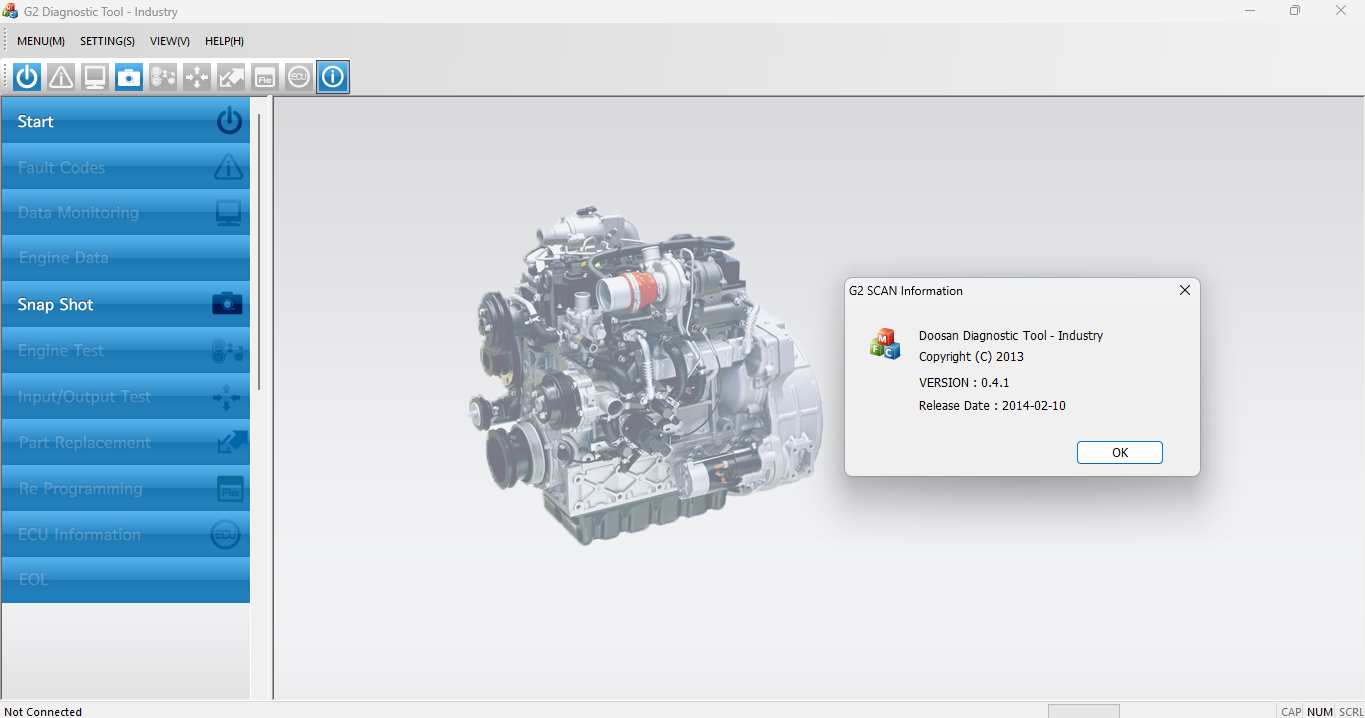The image size is (1365, 718).
Task: Click OK in G2 SCAN Information dialog
Action: (x=1120, y=453)
